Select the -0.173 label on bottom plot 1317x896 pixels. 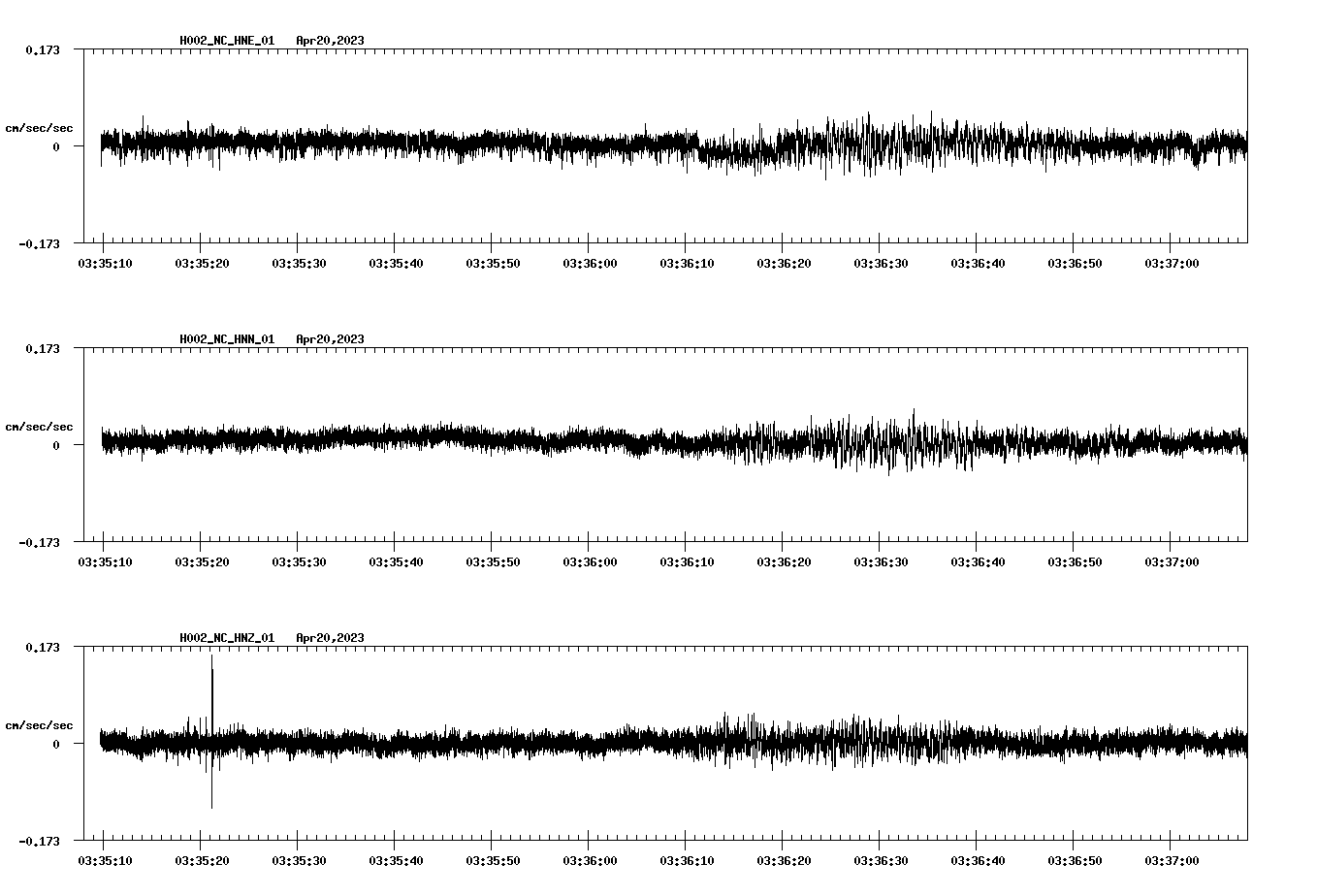(x=40, y=842)
